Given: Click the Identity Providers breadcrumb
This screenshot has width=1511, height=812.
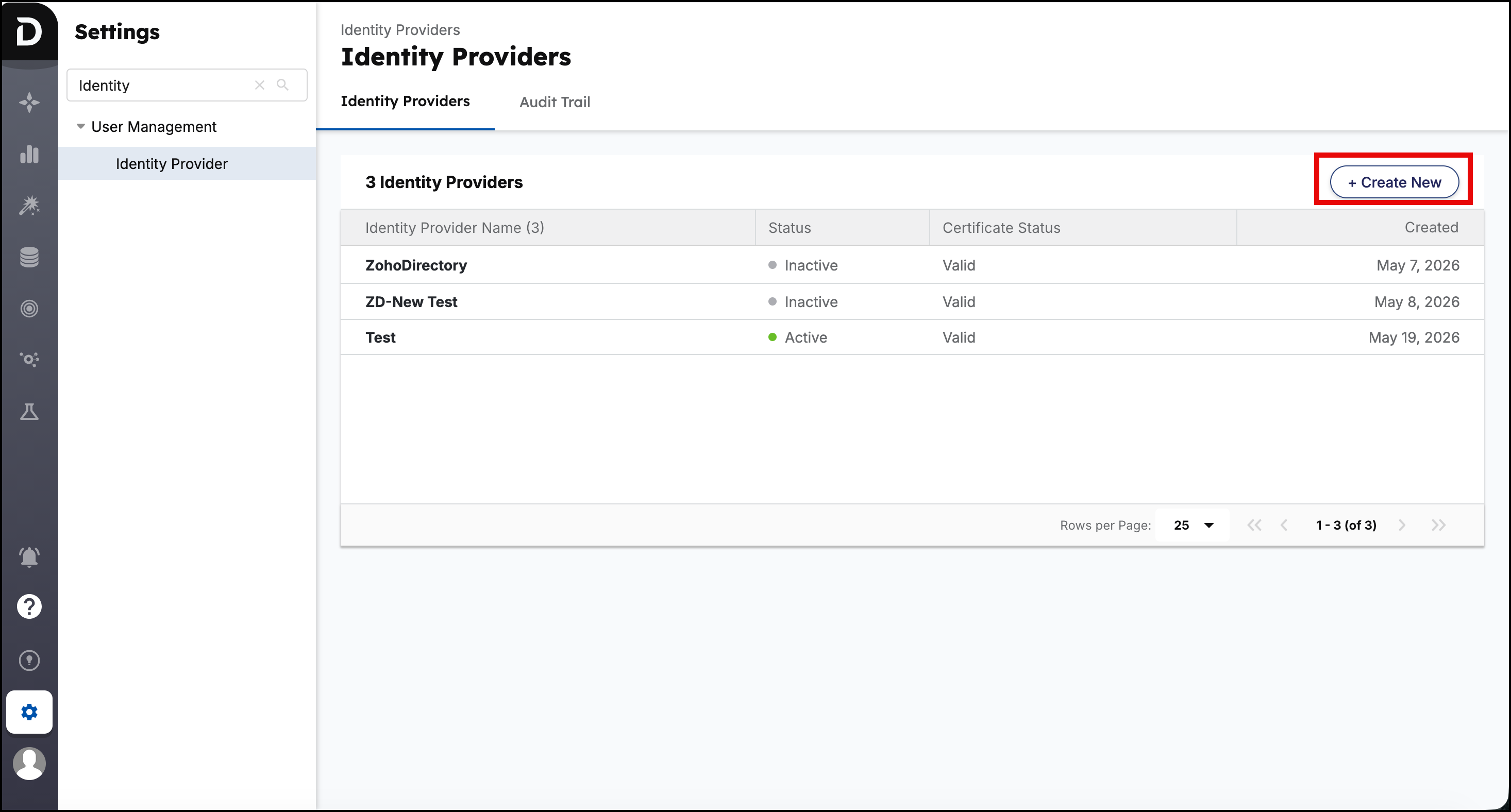Looking at the screenshot, I should click(400, 30).
